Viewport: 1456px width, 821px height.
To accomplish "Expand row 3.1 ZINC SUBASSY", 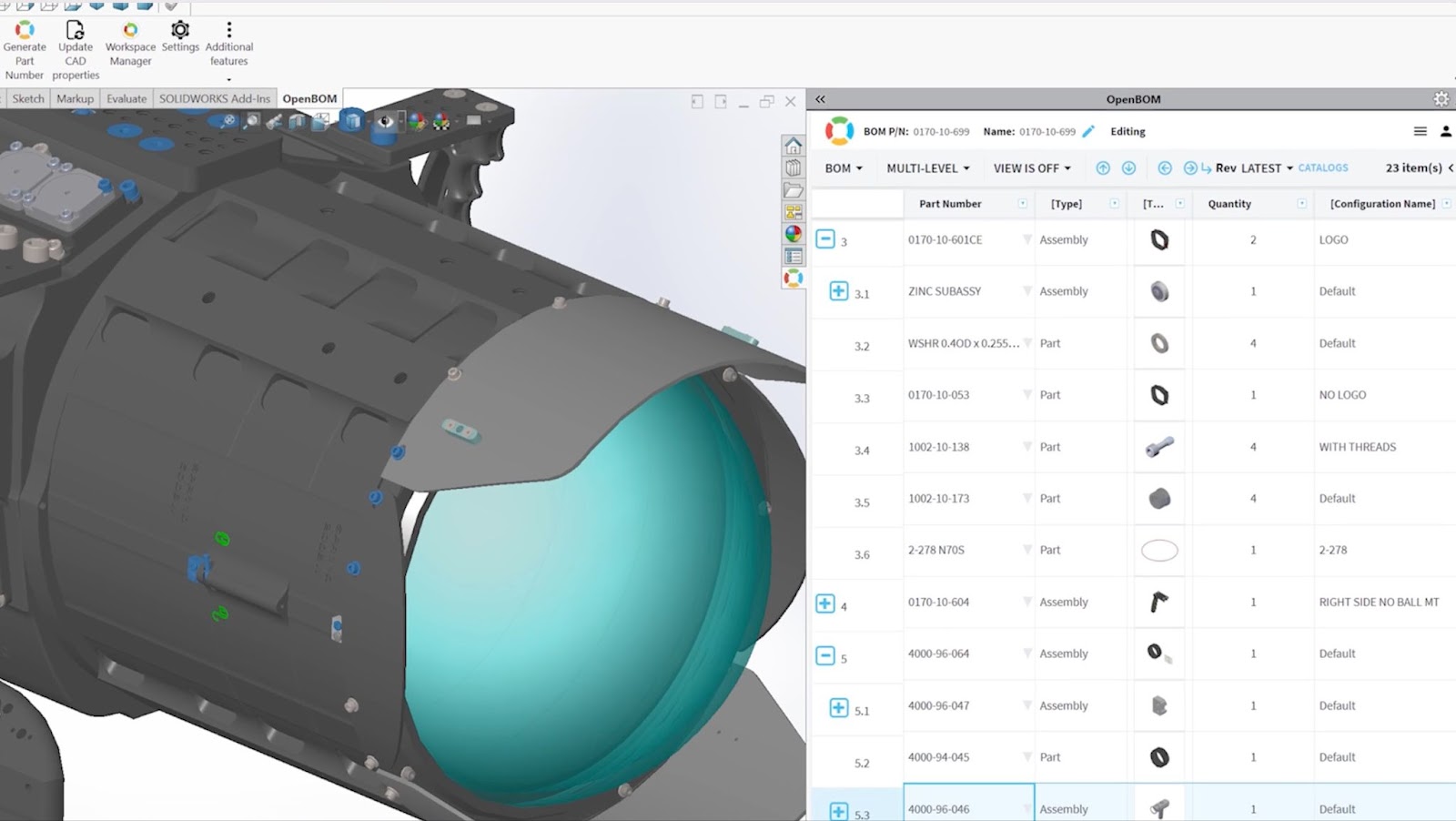I will [x=839, y=291].
